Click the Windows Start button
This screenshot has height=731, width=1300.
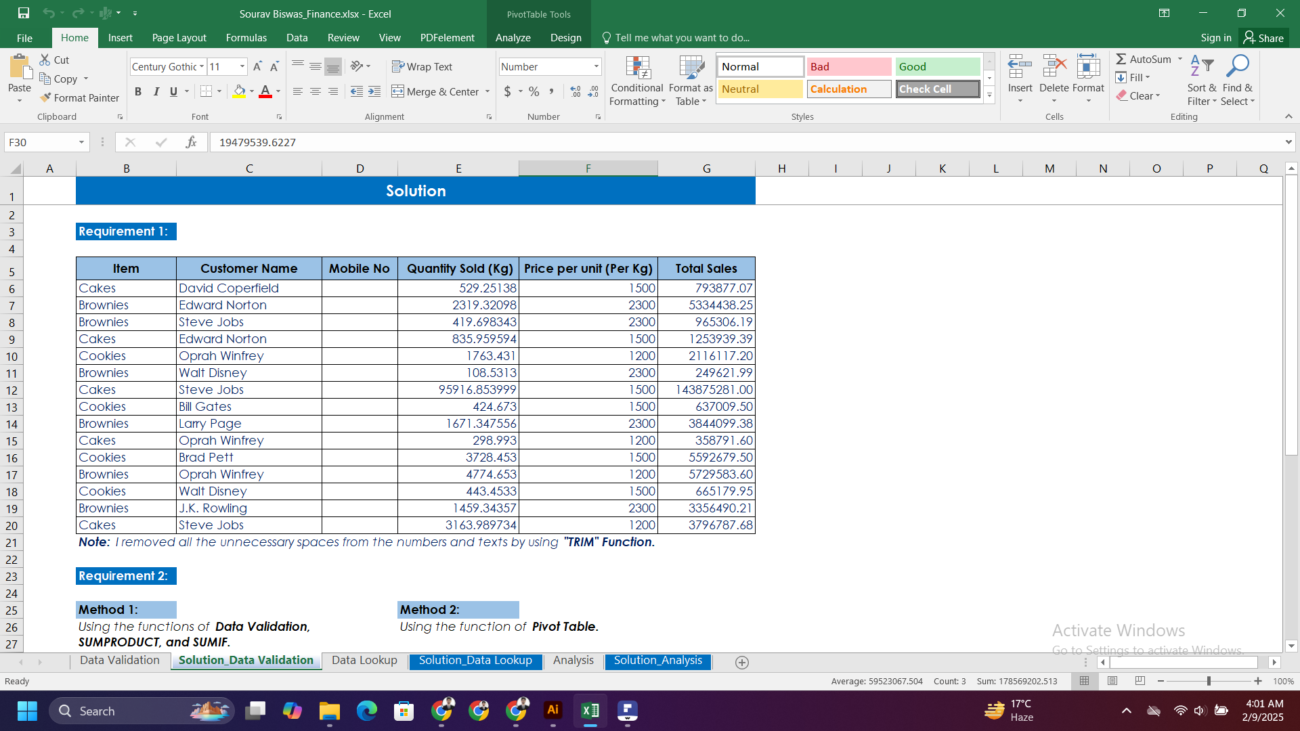pos(26,711)
